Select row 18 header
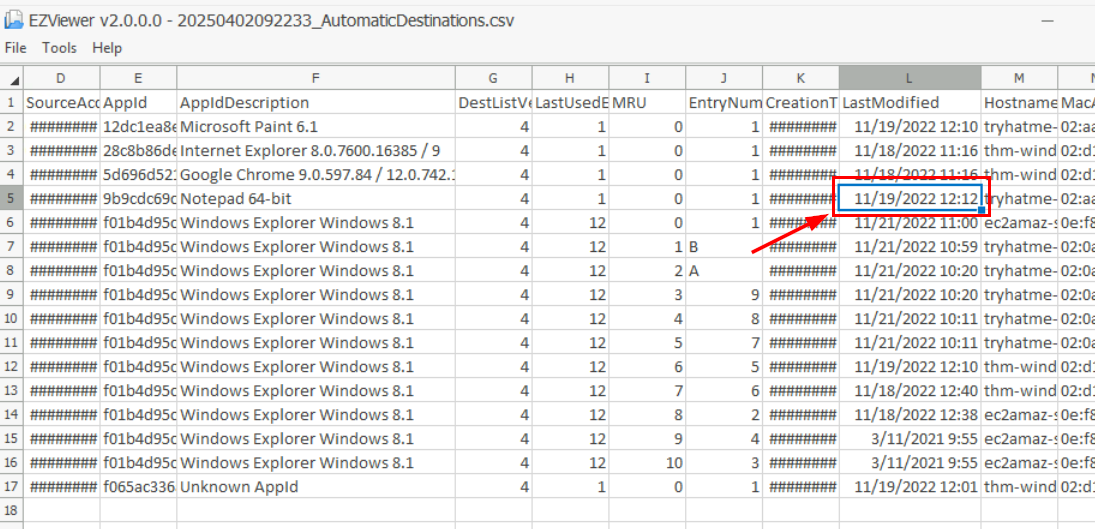Viewport: 1095px width, 529px height. [12, 510]
